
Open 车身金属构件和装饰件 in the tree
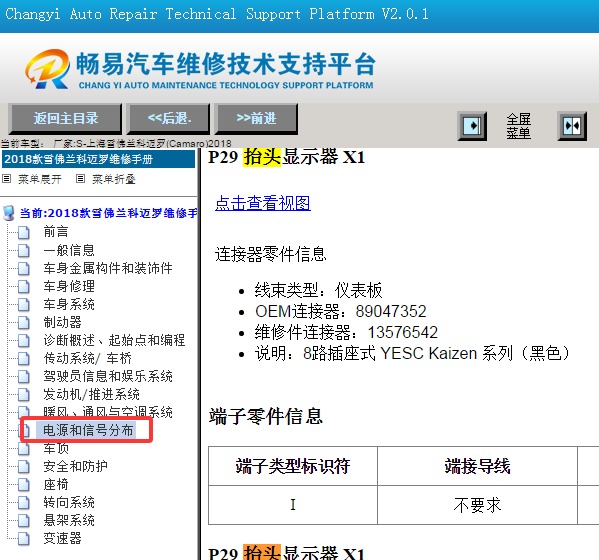(108, 268)
